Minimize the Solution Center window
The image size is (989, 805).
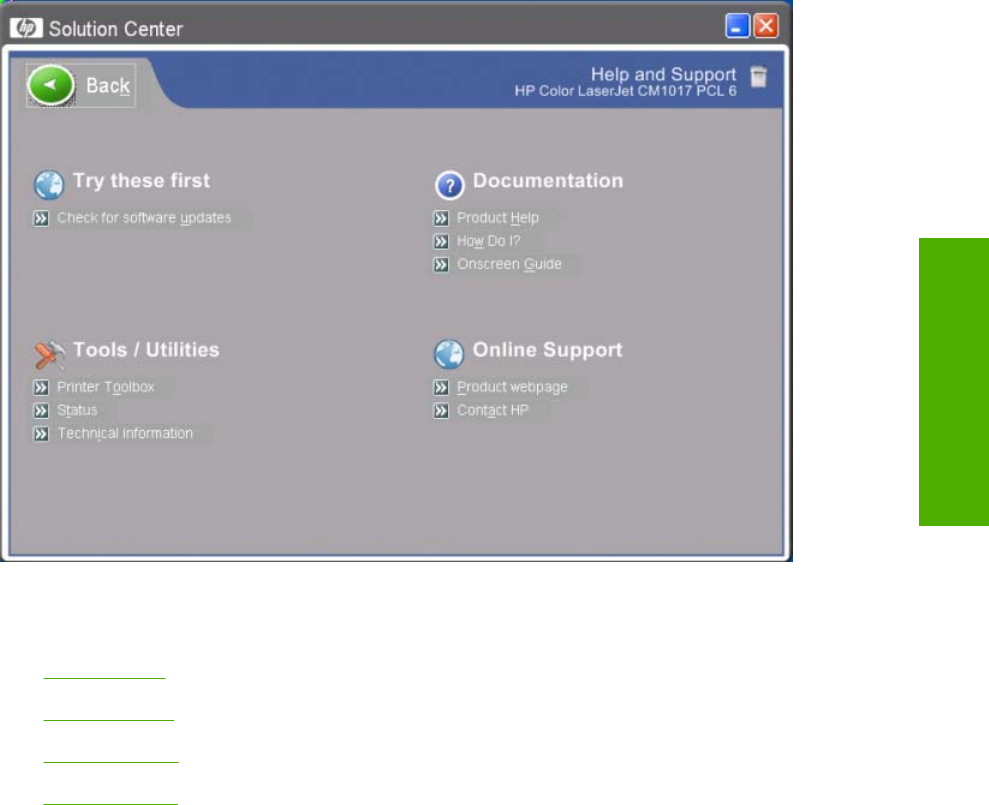point(737,26)
